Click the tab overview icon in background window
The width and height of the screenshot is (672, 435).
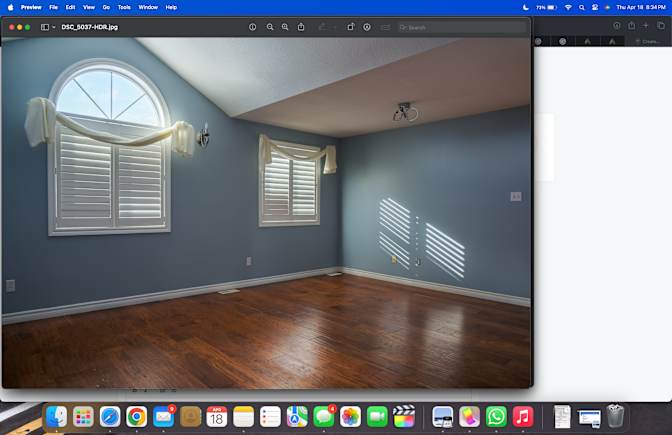tap(661, 26)
